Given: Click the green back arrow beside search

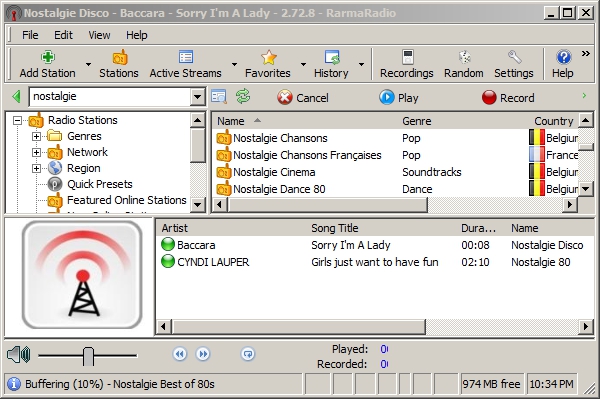Looking at the screenshot, I should point(16,96).
